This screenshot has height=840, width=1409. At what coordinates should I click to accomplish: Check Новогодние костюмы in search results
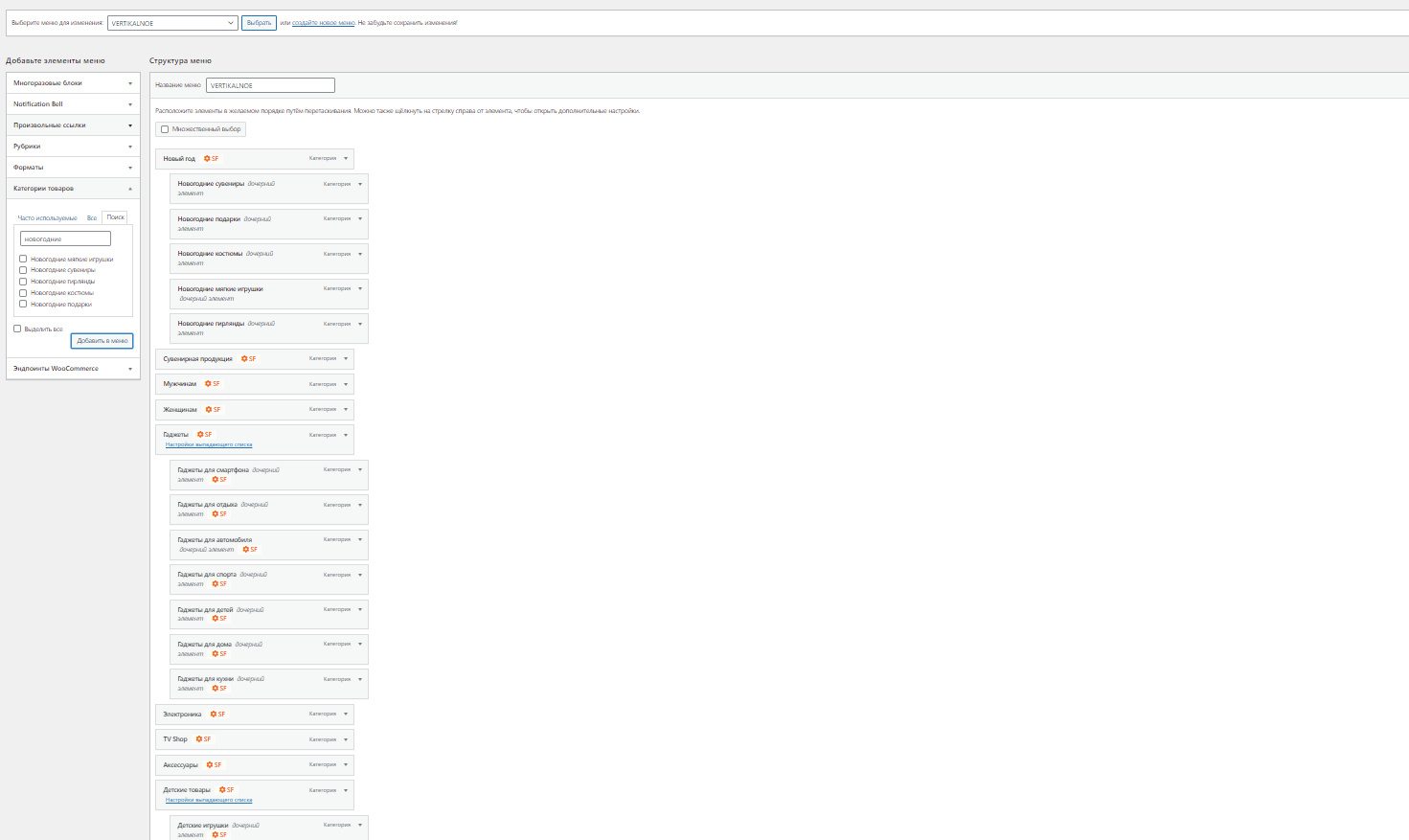coord(23,293)
